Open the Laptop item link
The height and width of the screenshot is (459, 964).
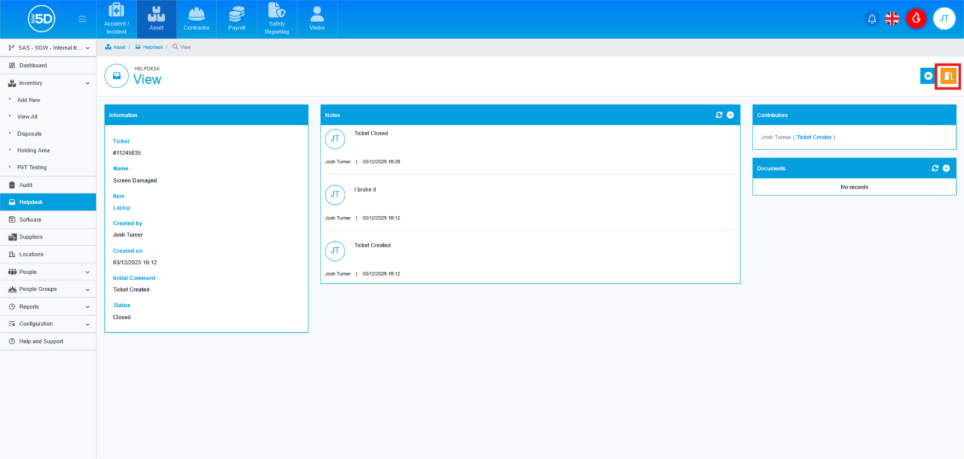click(x=121, y=207)
